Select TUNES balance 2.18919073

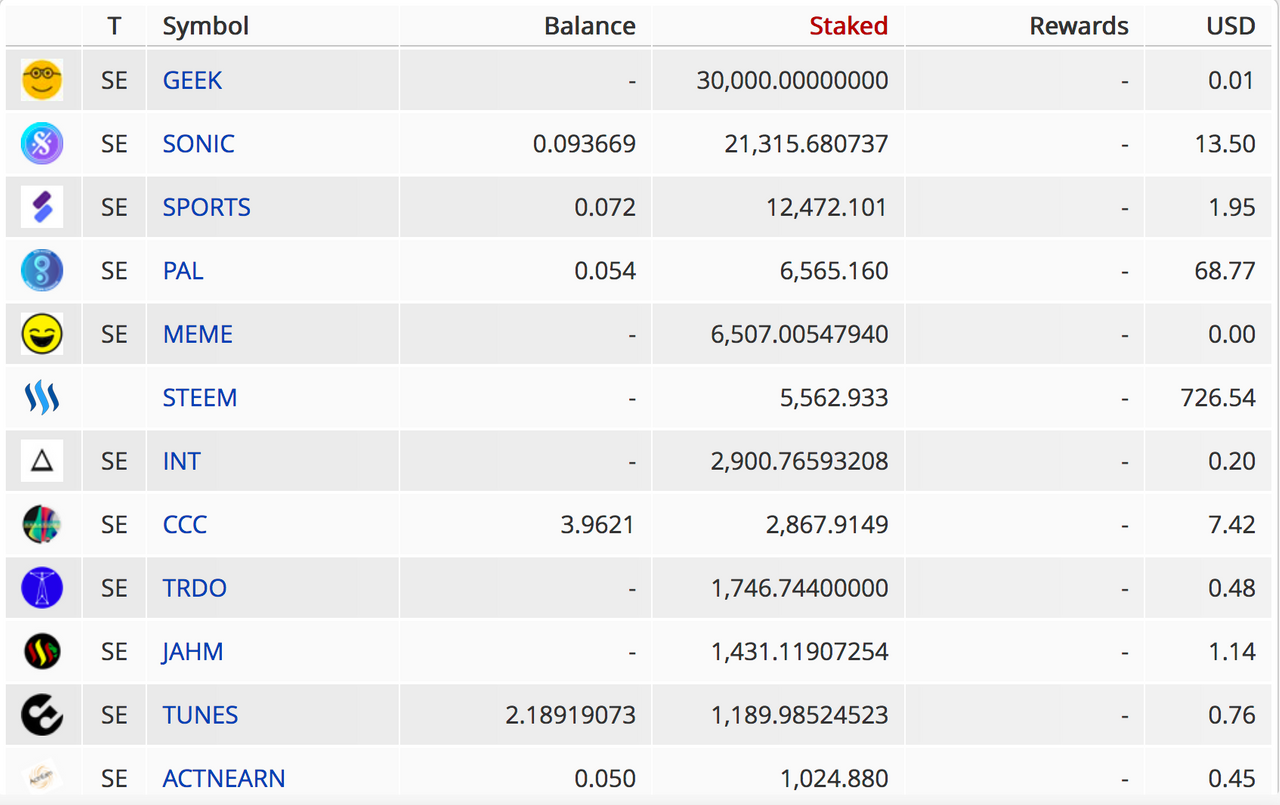click(570, 715)
